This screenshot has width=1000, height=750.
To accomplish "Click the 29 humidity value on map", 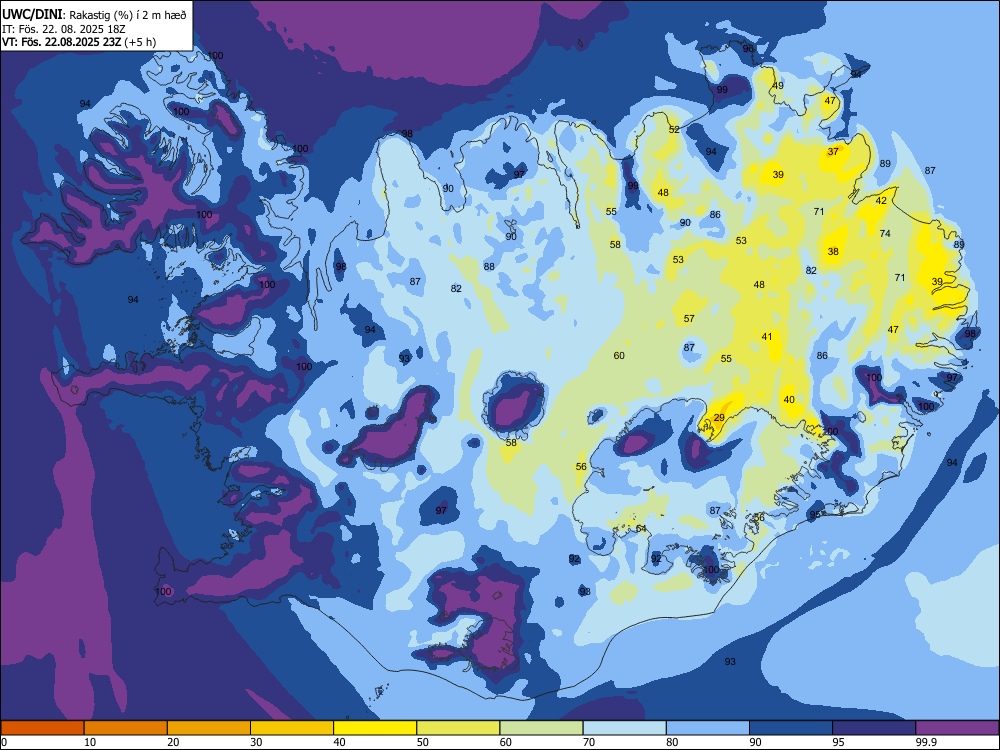I will (719, 418).
